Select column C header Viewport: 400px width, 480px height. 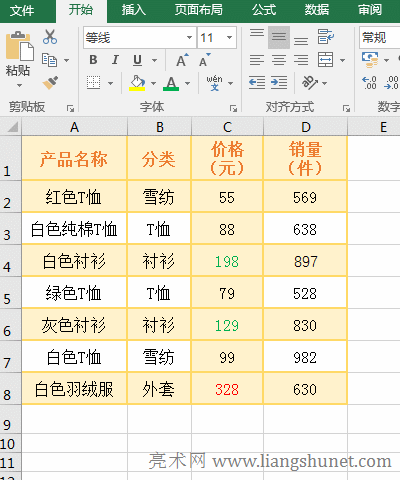pos(227,127)
